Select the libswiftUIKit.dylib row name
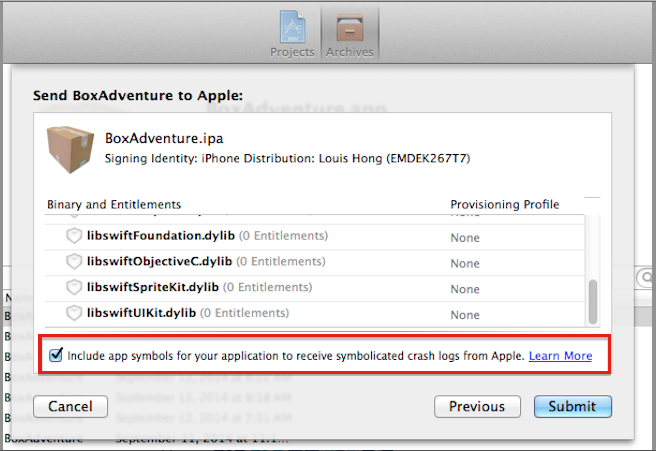The width and height of the screenshot is (656, 451). (x=141, y=313)
